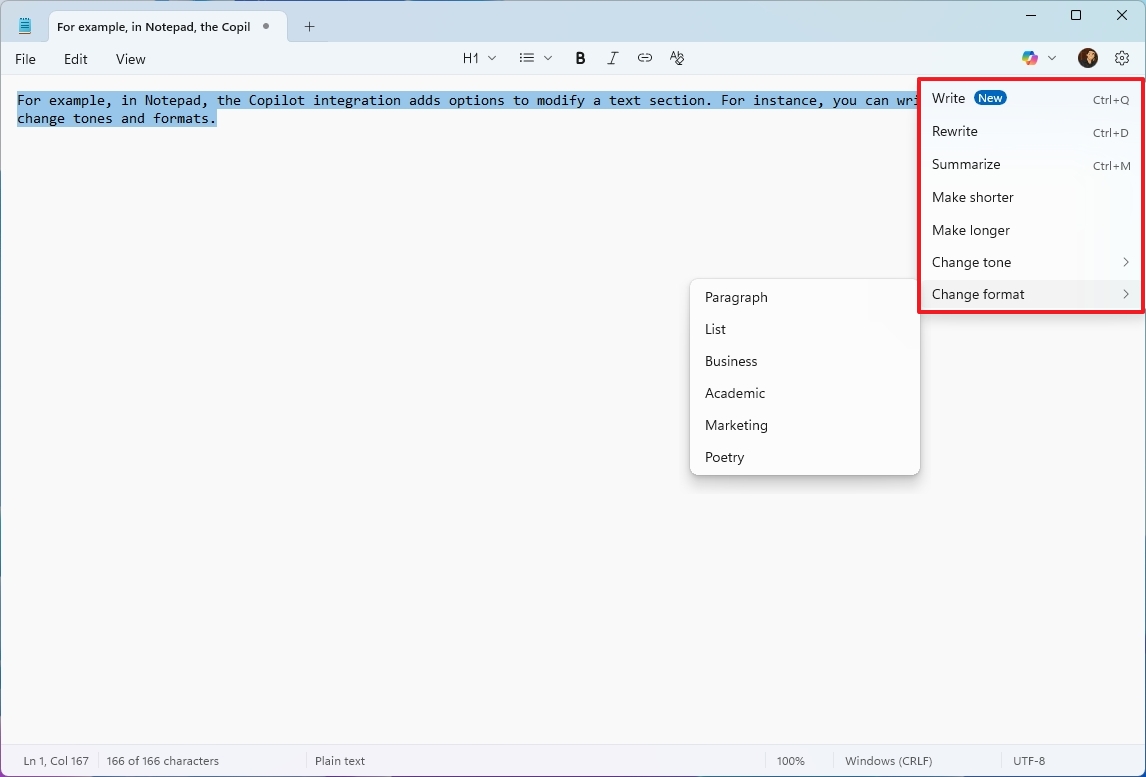Click the Notepad app icon in the titlebar
Screen dimensions: 1146x777
coord(25,26)
